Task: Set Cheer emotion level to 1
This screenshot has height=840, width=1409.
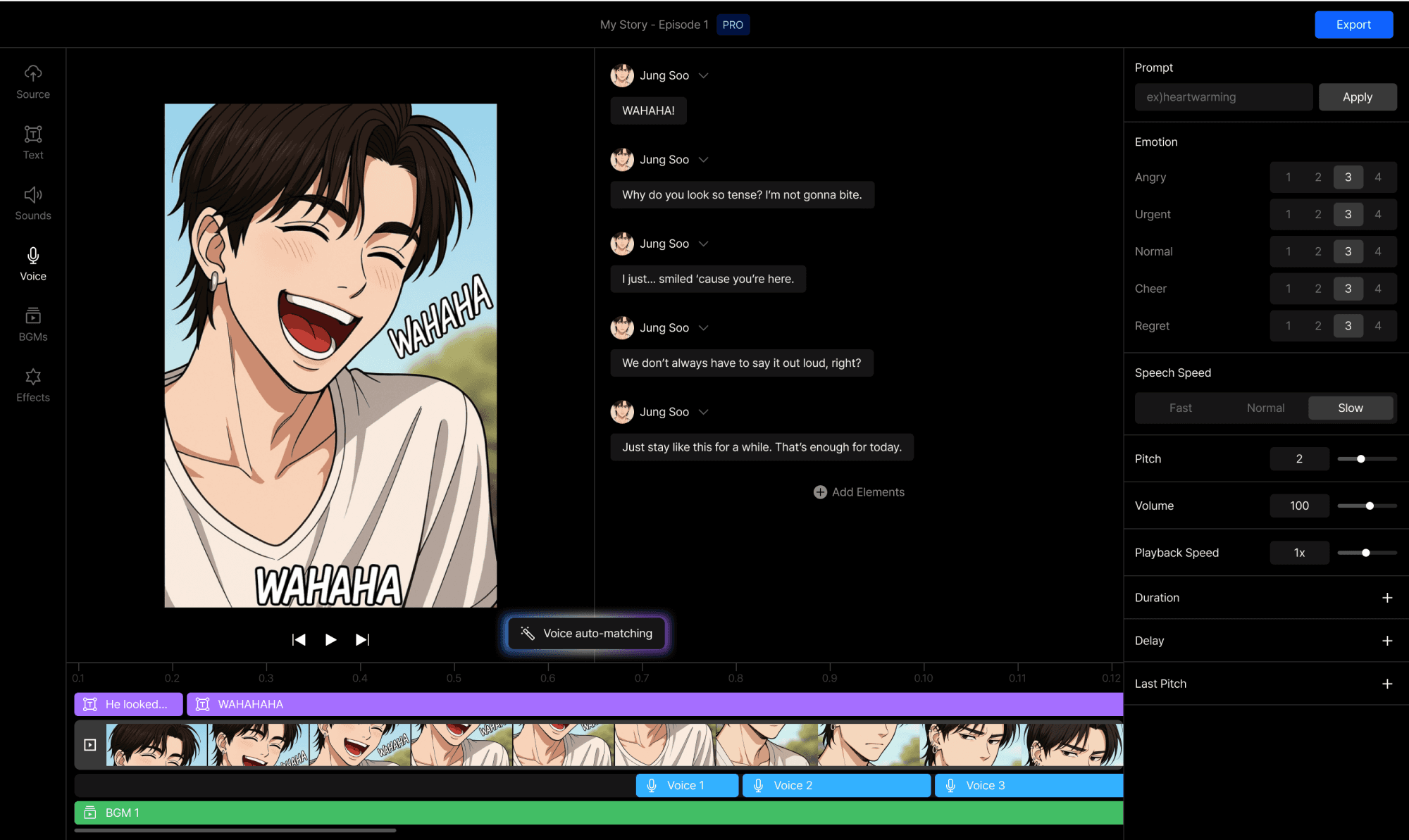Action: tap(1288, 289)
